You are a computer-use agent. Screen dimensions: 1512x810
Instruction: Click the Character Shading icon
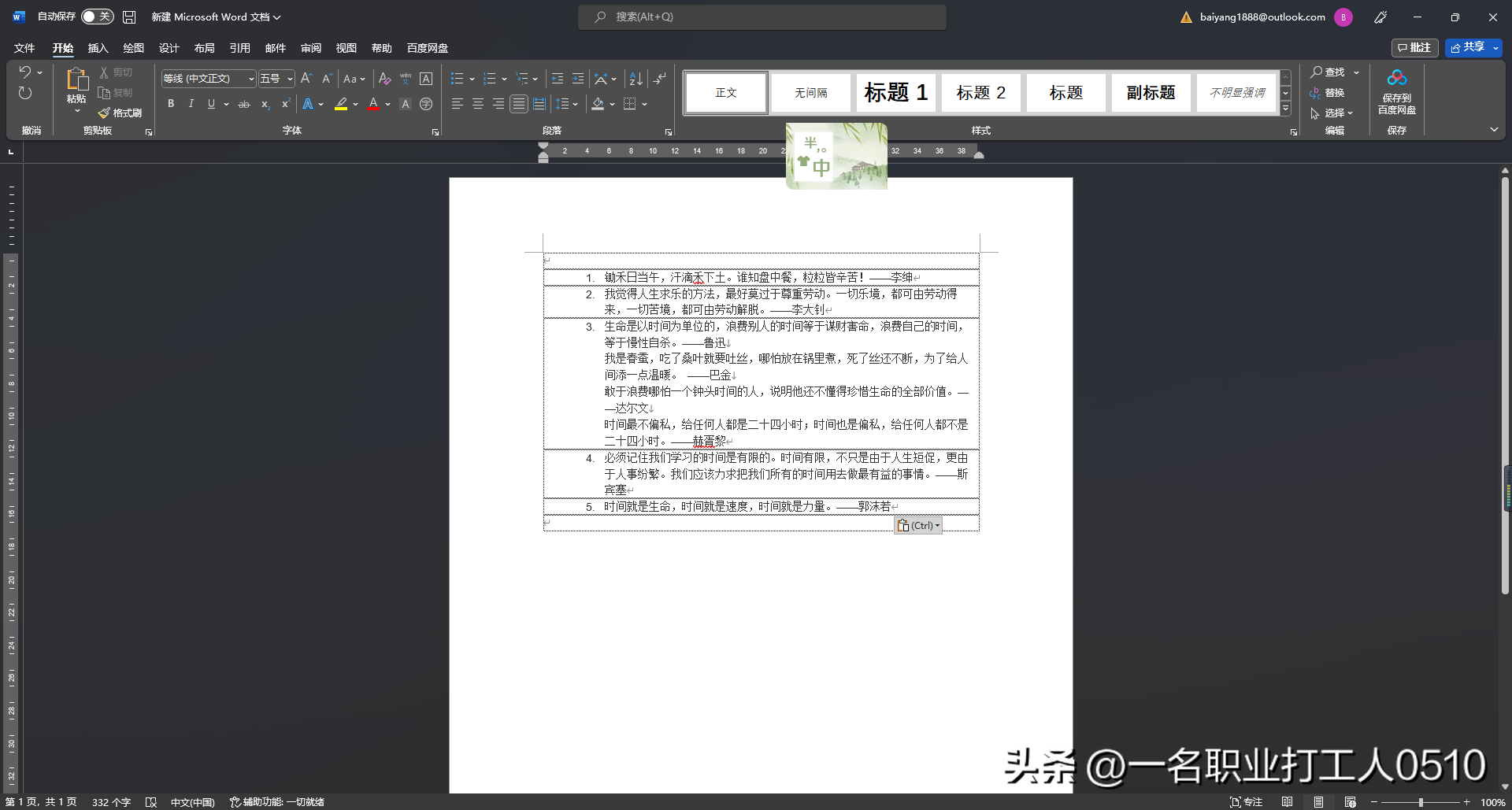click(x=406, y=104)
